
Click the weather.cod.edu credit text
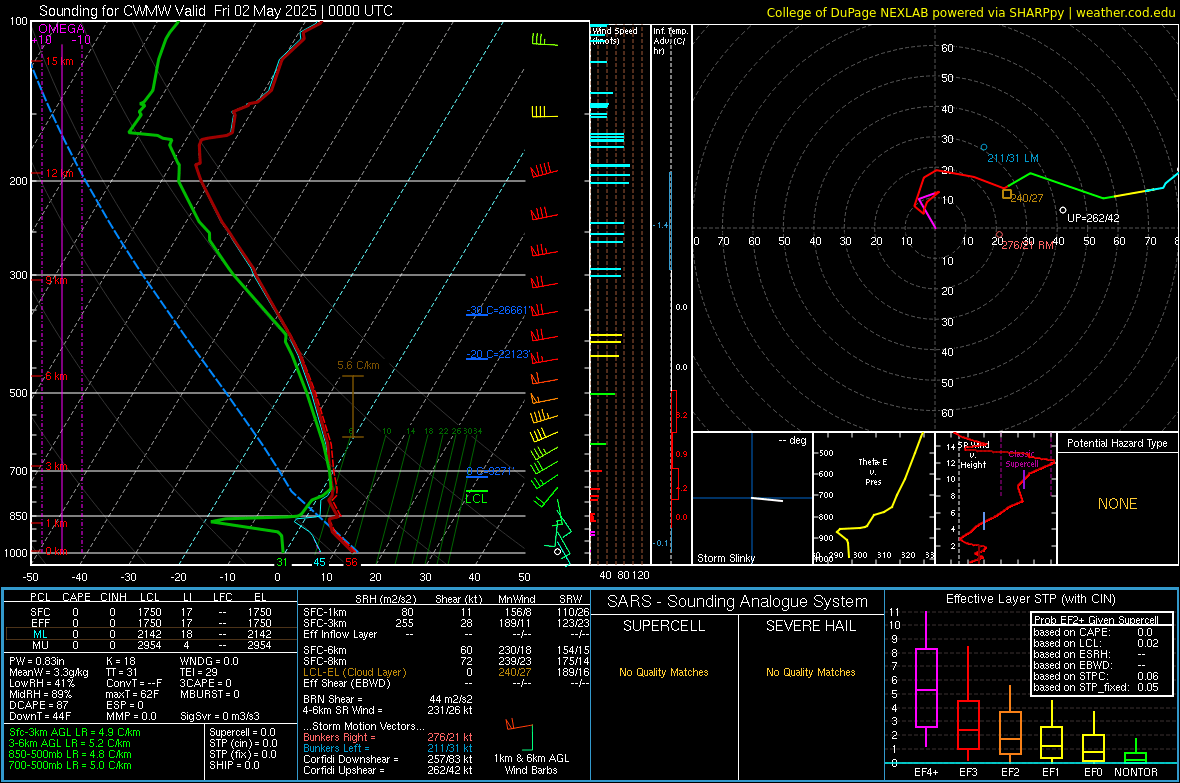coord(1125,12)
